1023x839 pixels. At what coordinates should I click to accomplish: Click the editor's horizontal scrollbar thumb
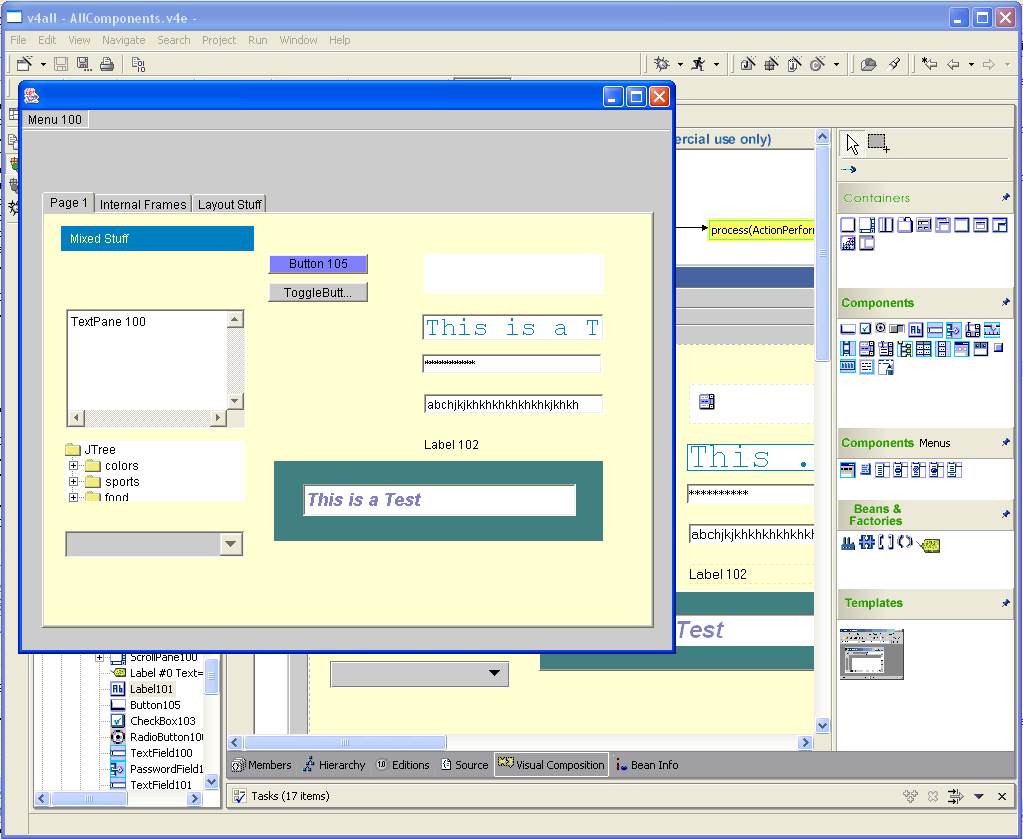point(345,743)
